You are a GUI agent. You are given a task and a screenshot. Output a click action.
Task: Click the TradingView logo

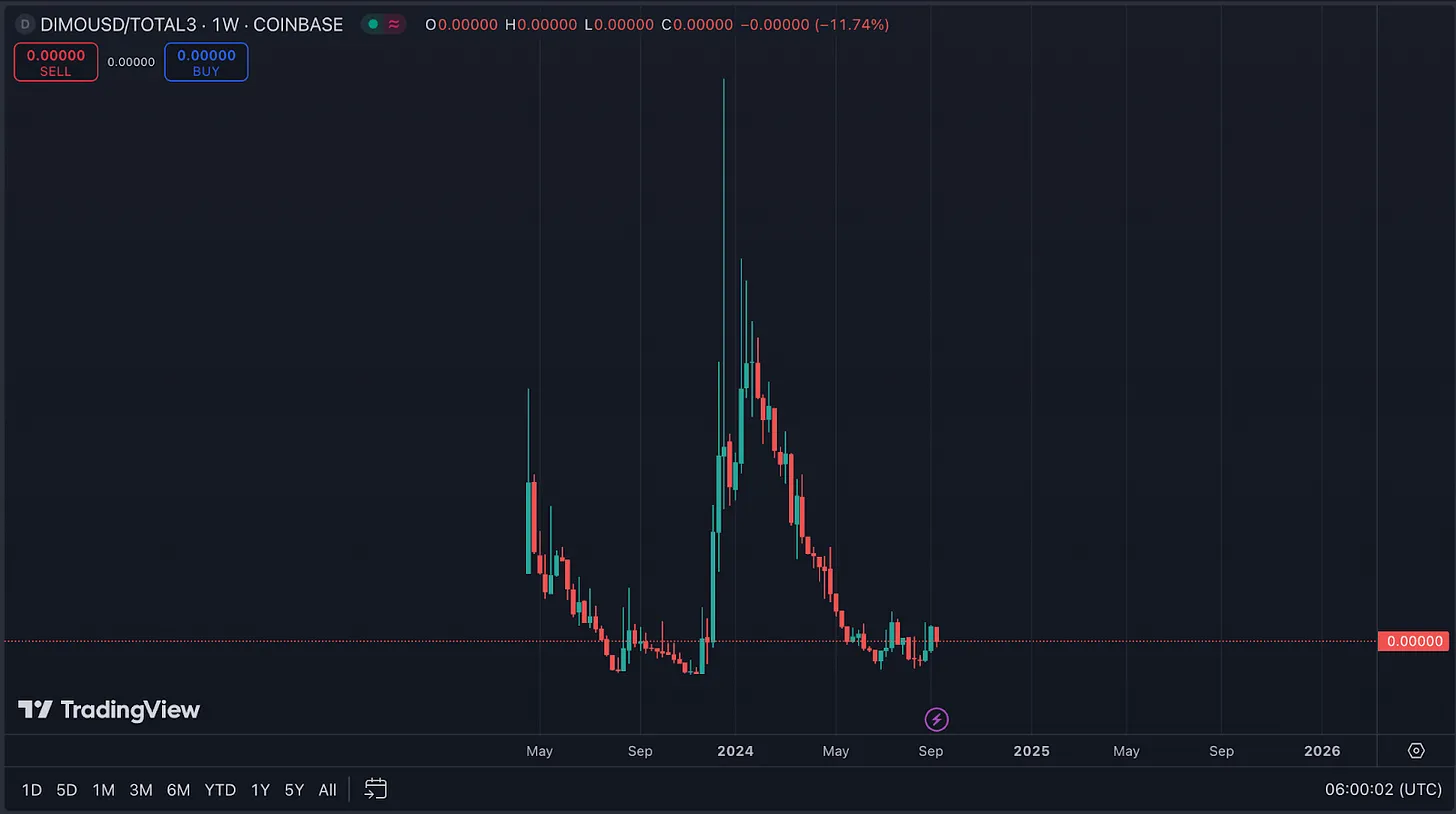[x=109, y=710]
